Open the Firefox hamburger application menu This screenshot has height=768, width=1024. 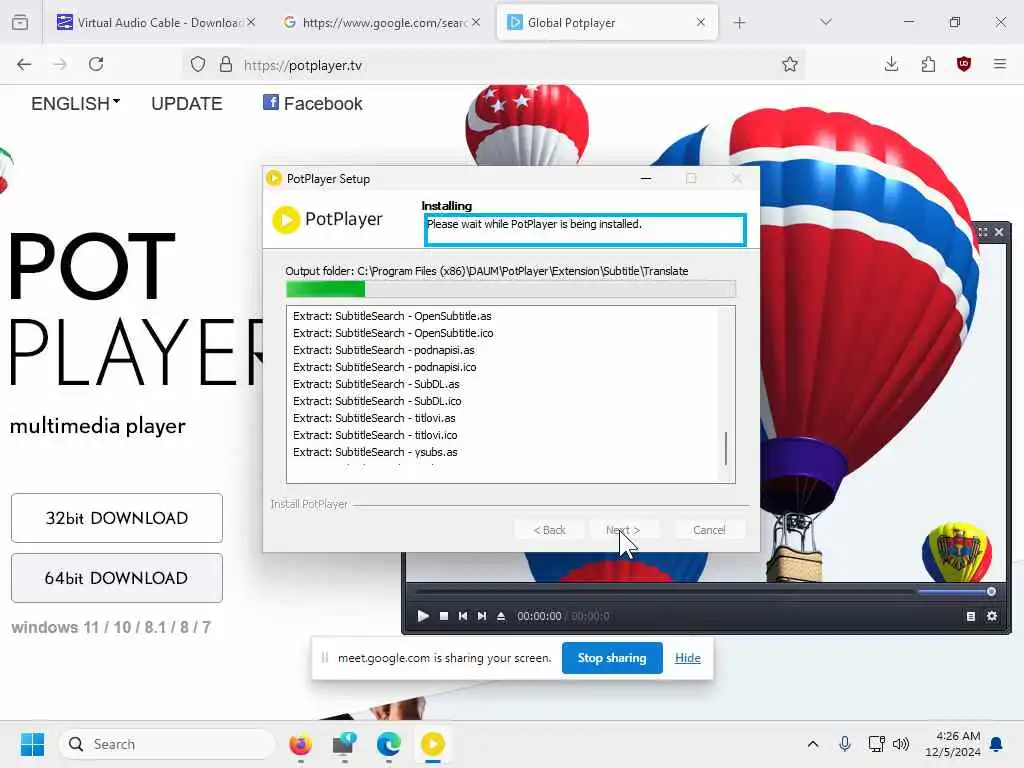(999, 64)
